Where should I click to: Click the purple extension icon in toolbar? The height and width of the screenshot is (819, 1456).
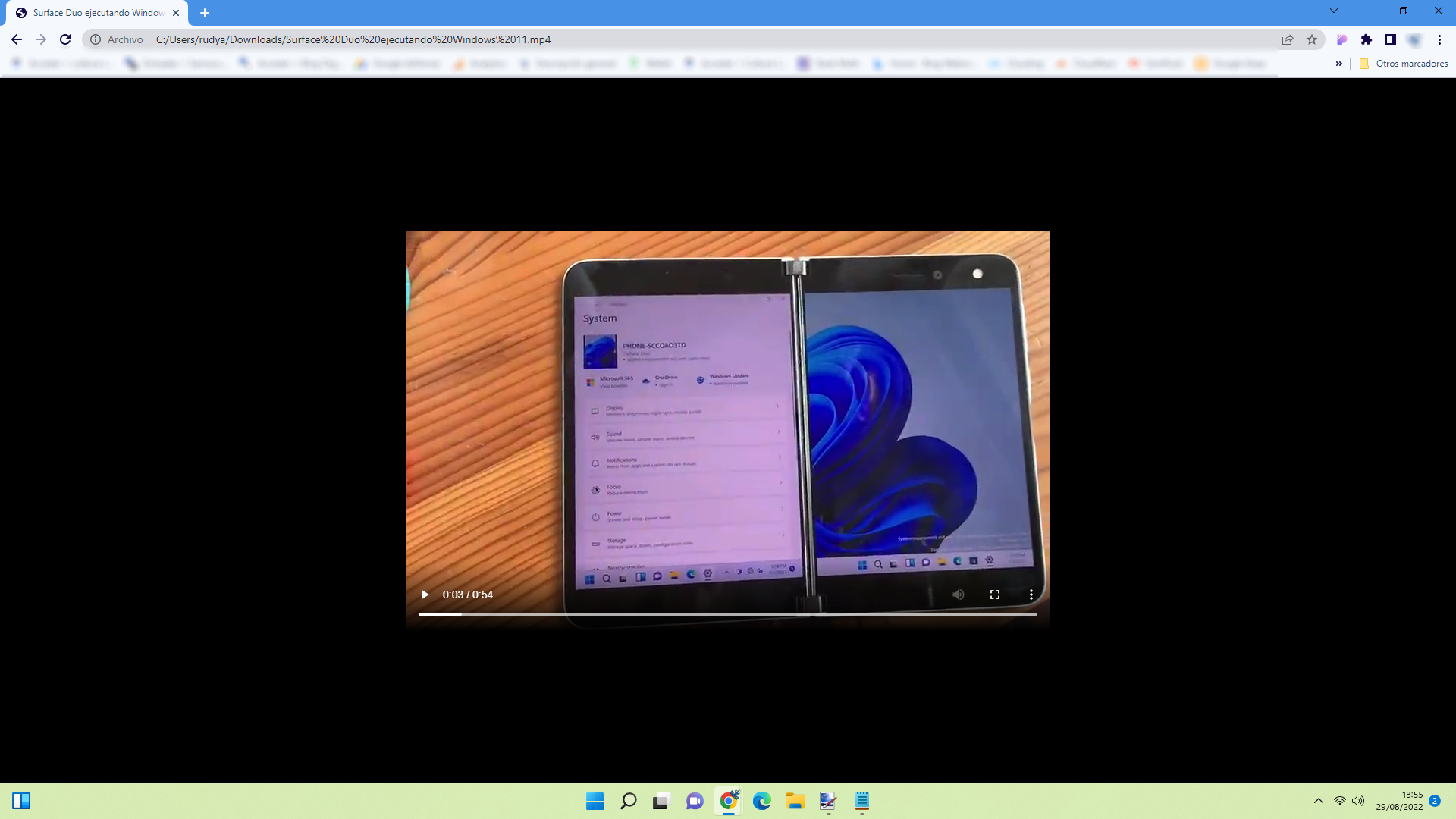tap(1342, 39)
